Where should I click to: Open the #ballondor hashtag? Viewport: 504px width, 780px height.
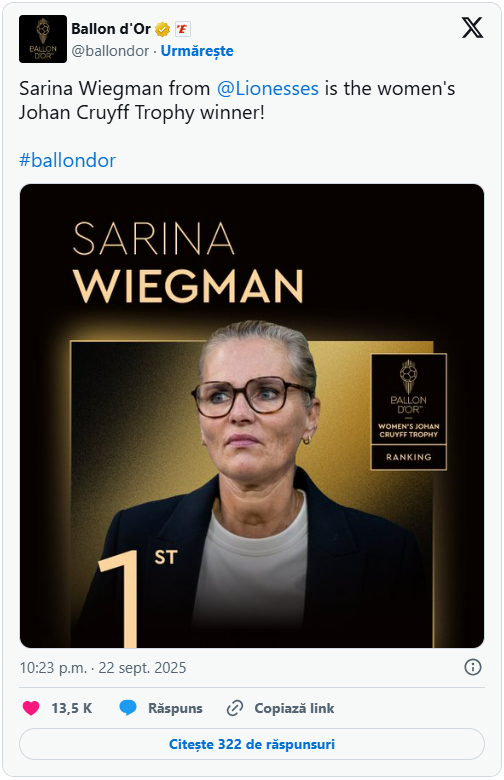click(x=68, y=160)
